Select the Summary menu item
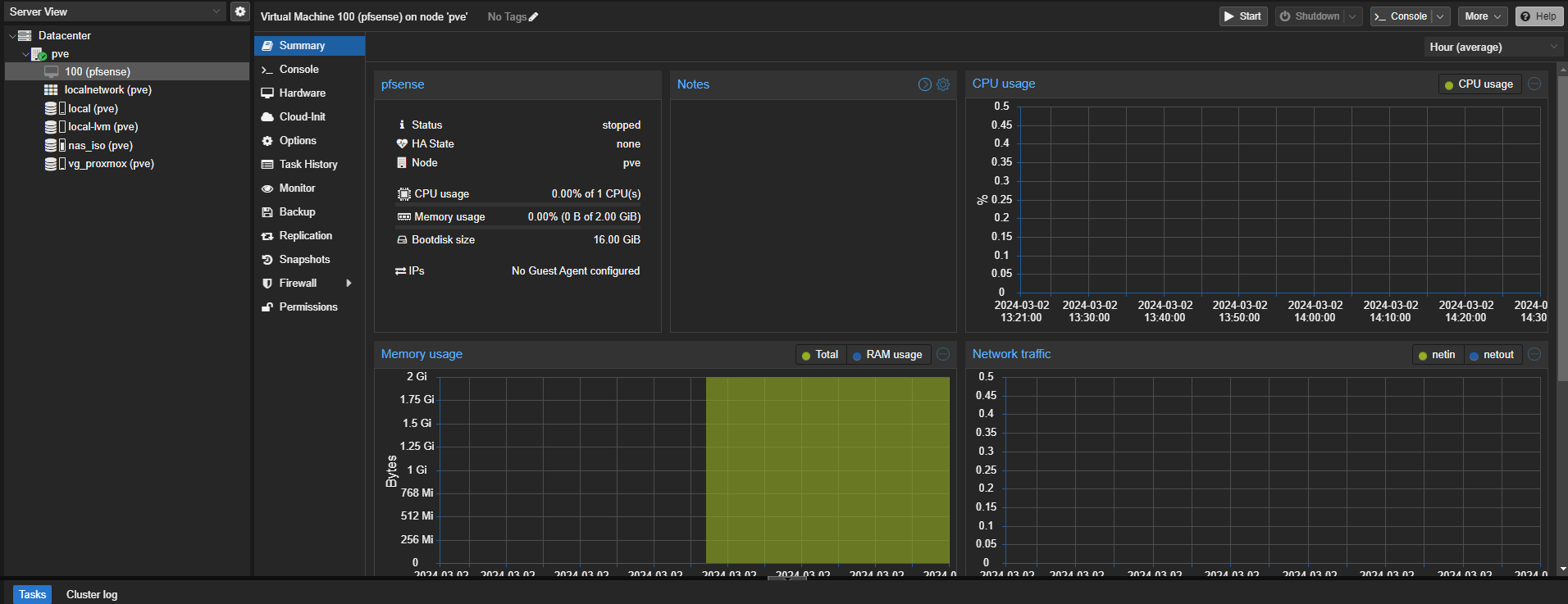1568x604 pixels. (309, 46)
